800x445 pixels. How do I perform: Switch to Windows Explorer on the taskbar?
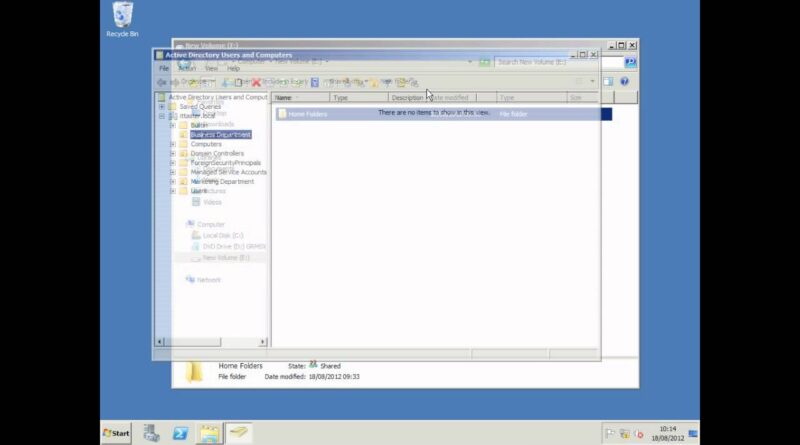[209, 433]
